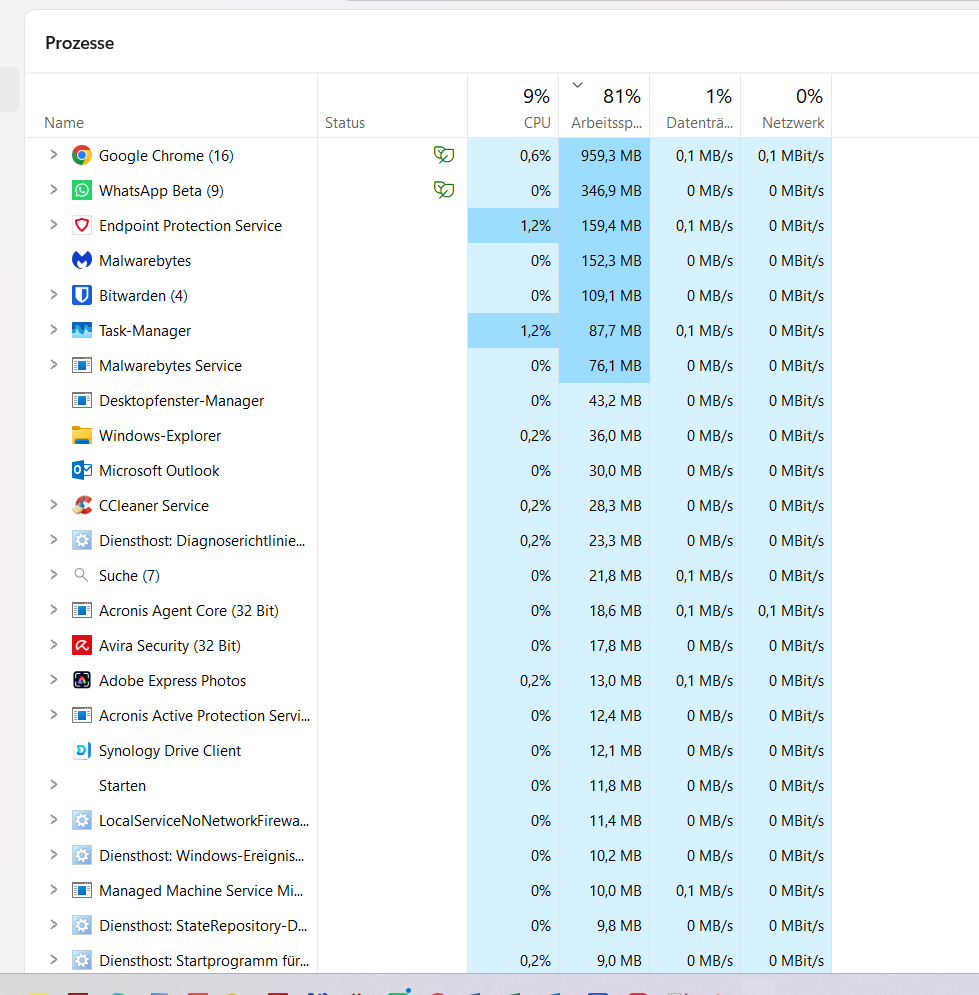Click the LocalServiceNoNetworkFirewall gear icon
The height and width of the screenshot is (995, 979).
click(81, 820)
